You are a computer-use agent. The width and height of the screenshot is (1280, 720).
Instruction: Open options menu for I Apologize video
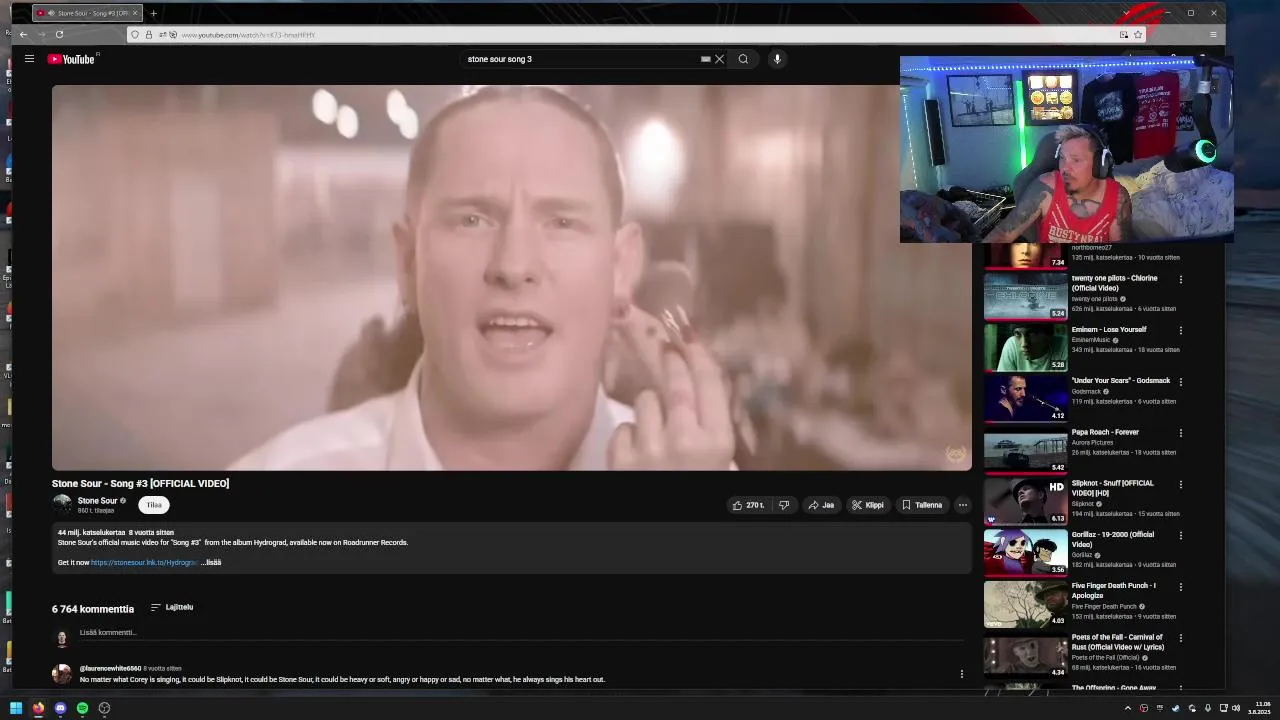click(1181, 587)
